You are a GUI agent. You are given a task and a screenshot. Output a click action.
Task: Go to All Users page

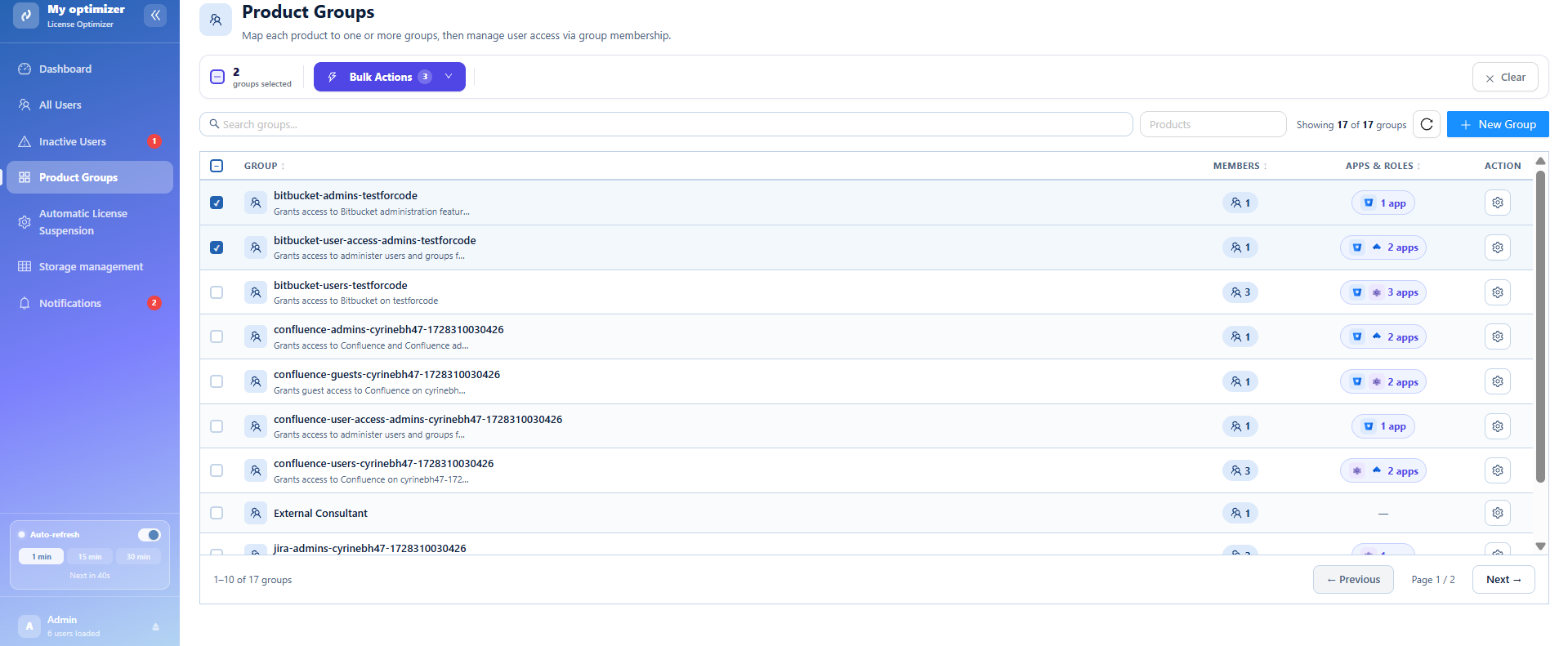click(90, 105)
